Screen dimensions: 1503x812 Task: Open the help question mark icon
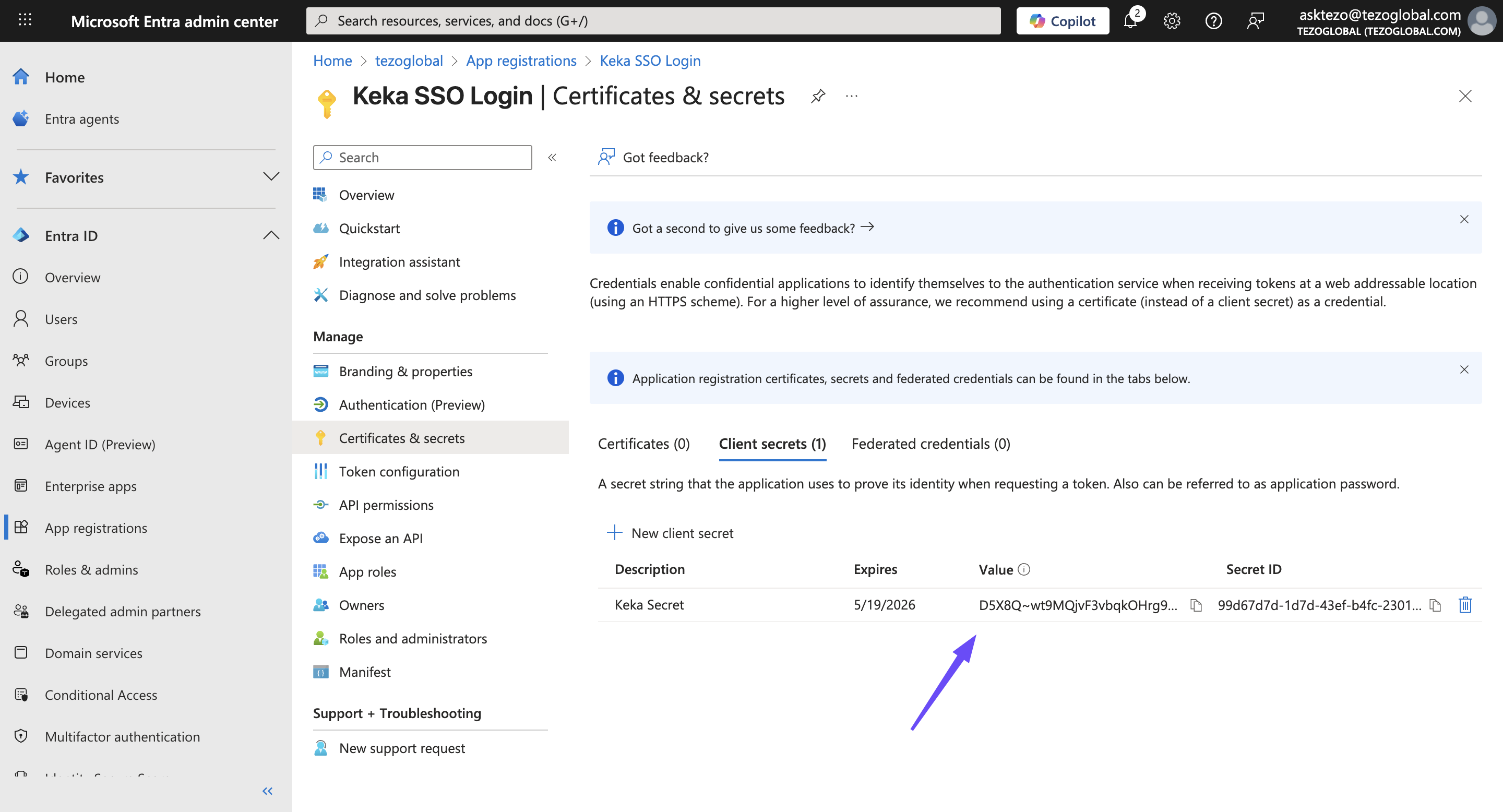click(x=1213, y=21)
